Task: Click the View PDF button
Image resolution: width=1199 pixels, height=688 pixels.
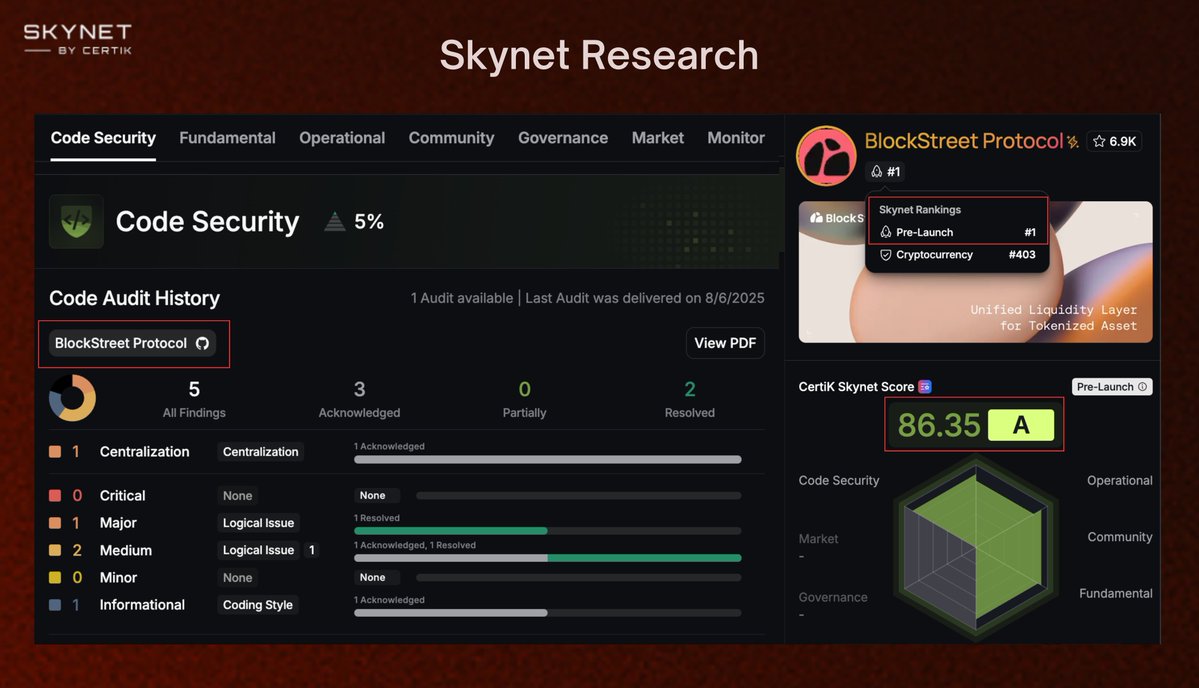Action: [x=725, y=343]
